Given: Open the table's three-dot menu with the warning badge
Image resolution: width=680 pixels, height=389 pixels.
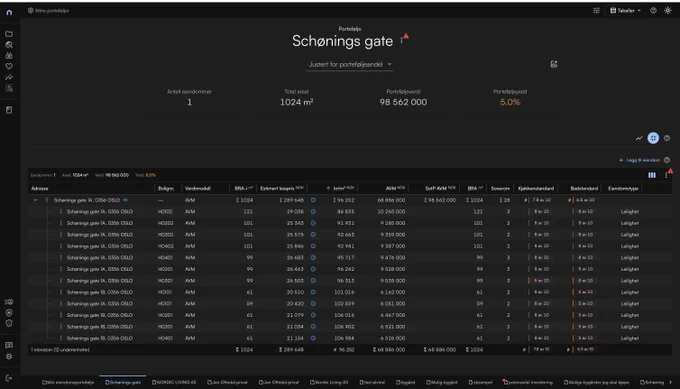Looking at the screenshot, I should tap(667, 175).
